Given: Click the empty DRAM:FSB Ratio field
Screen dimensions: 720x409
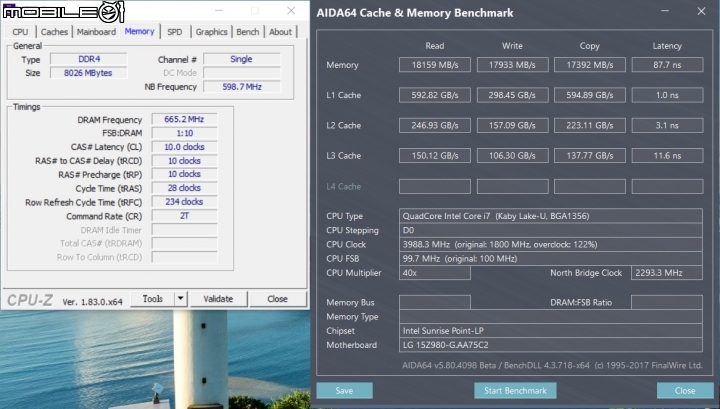Looking at the screenshot, I should coord(667,302).
